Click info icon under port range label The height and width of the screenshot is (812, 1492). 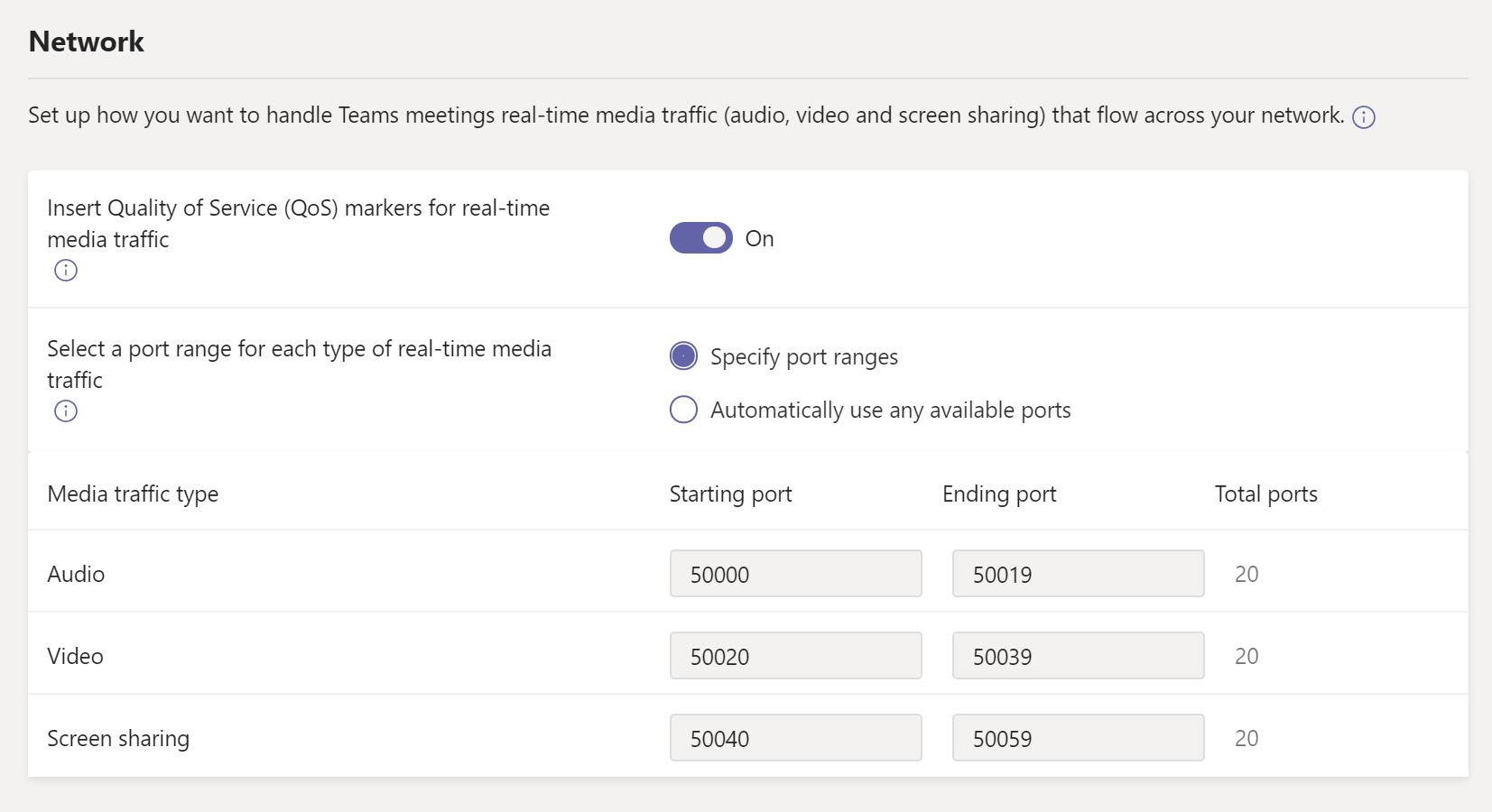(66, 411)
